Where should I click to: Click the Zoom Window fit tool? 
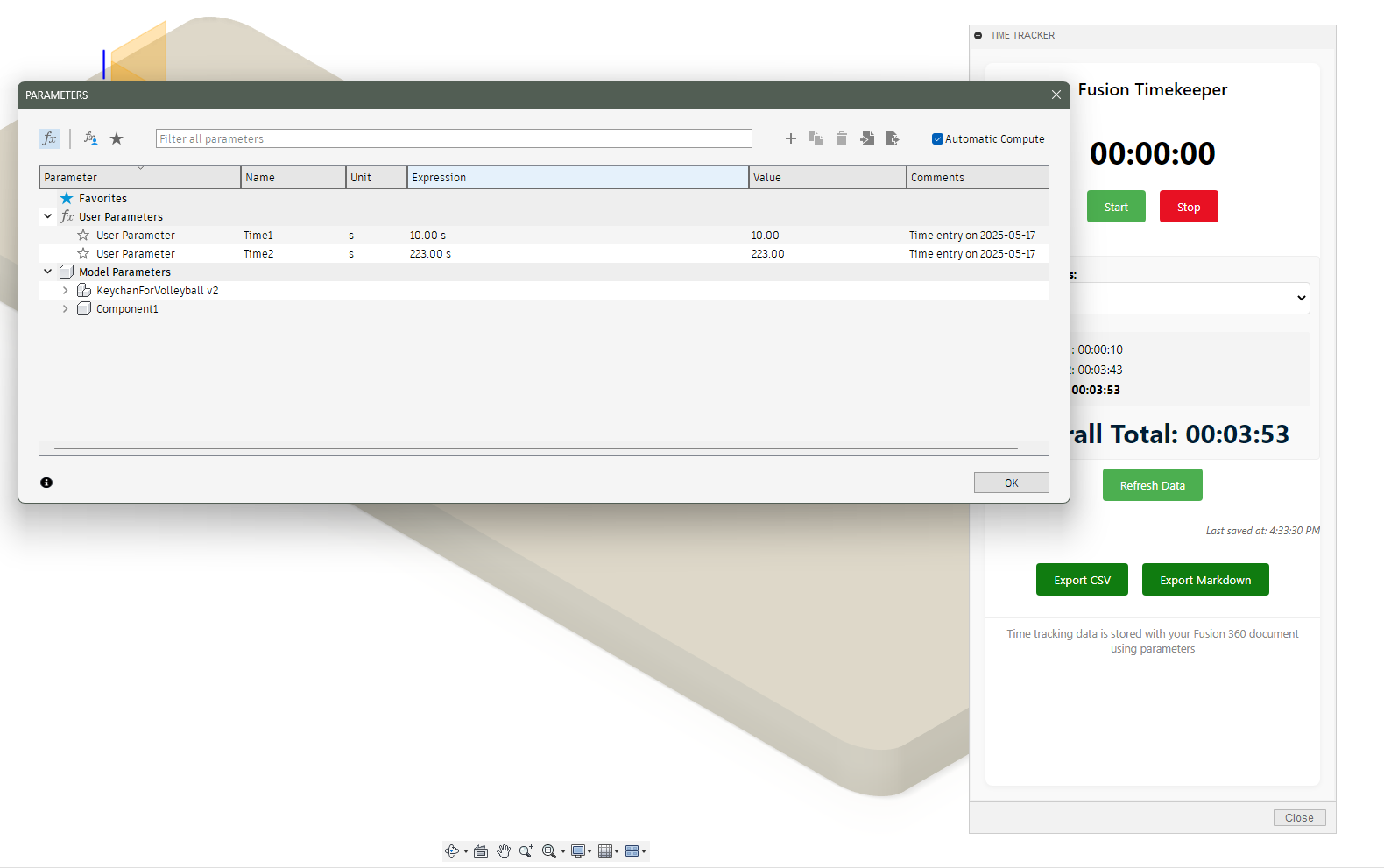click(x=549, y=851)
